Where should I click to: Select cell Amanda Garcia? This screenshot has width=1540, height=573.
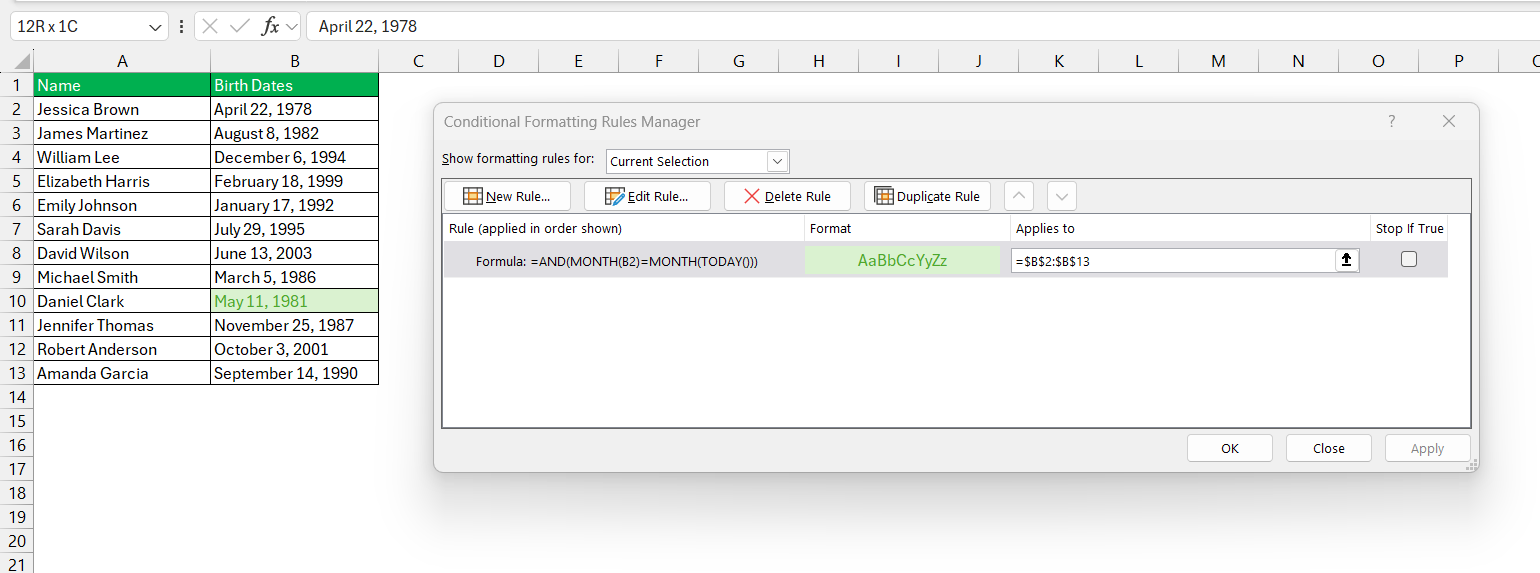pyautogui.click(x=122, y=373)
